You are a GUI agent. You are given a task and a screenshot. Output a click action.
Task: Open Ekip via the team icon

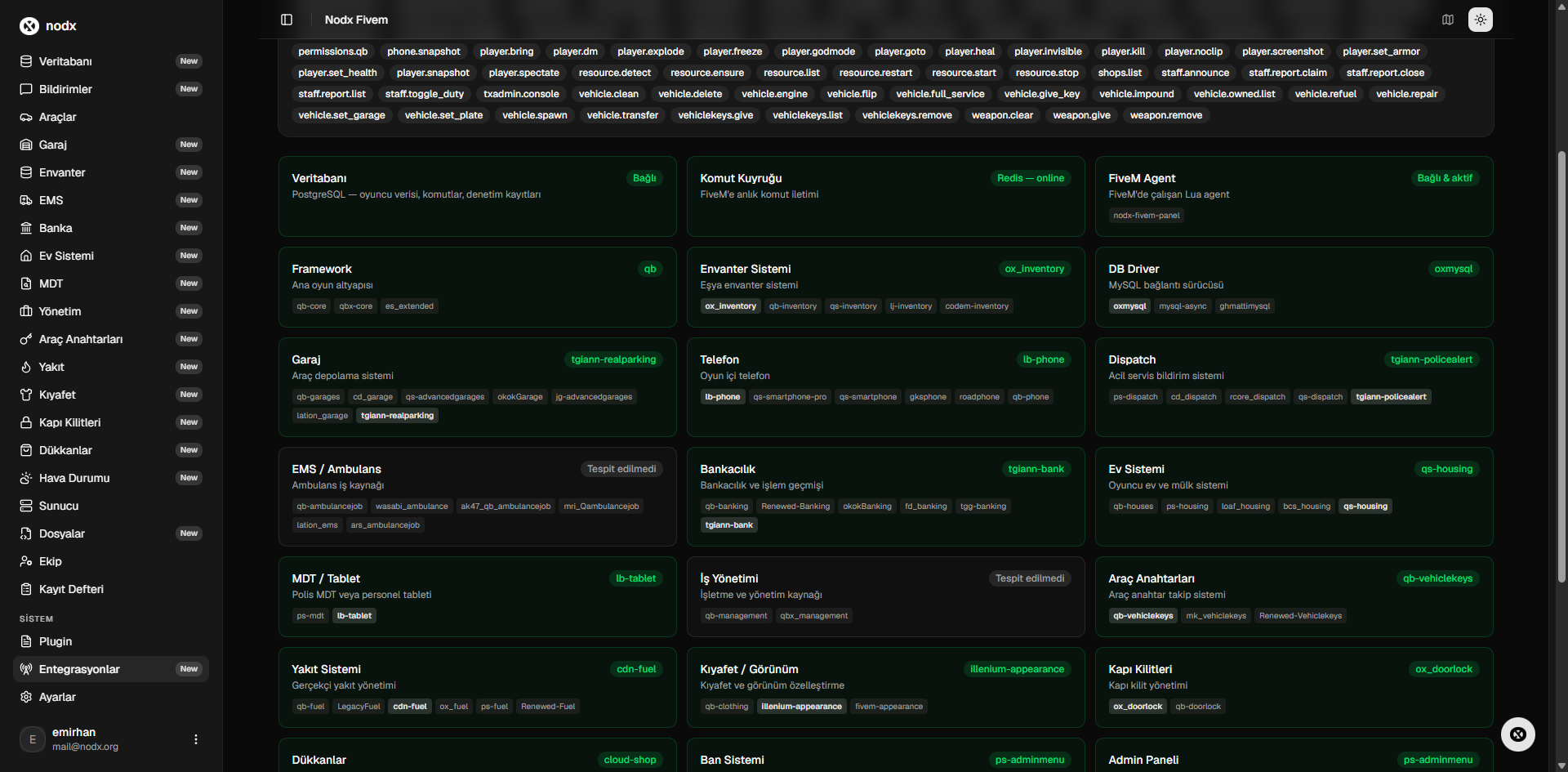pyautogui.click(x=26, y=561)
